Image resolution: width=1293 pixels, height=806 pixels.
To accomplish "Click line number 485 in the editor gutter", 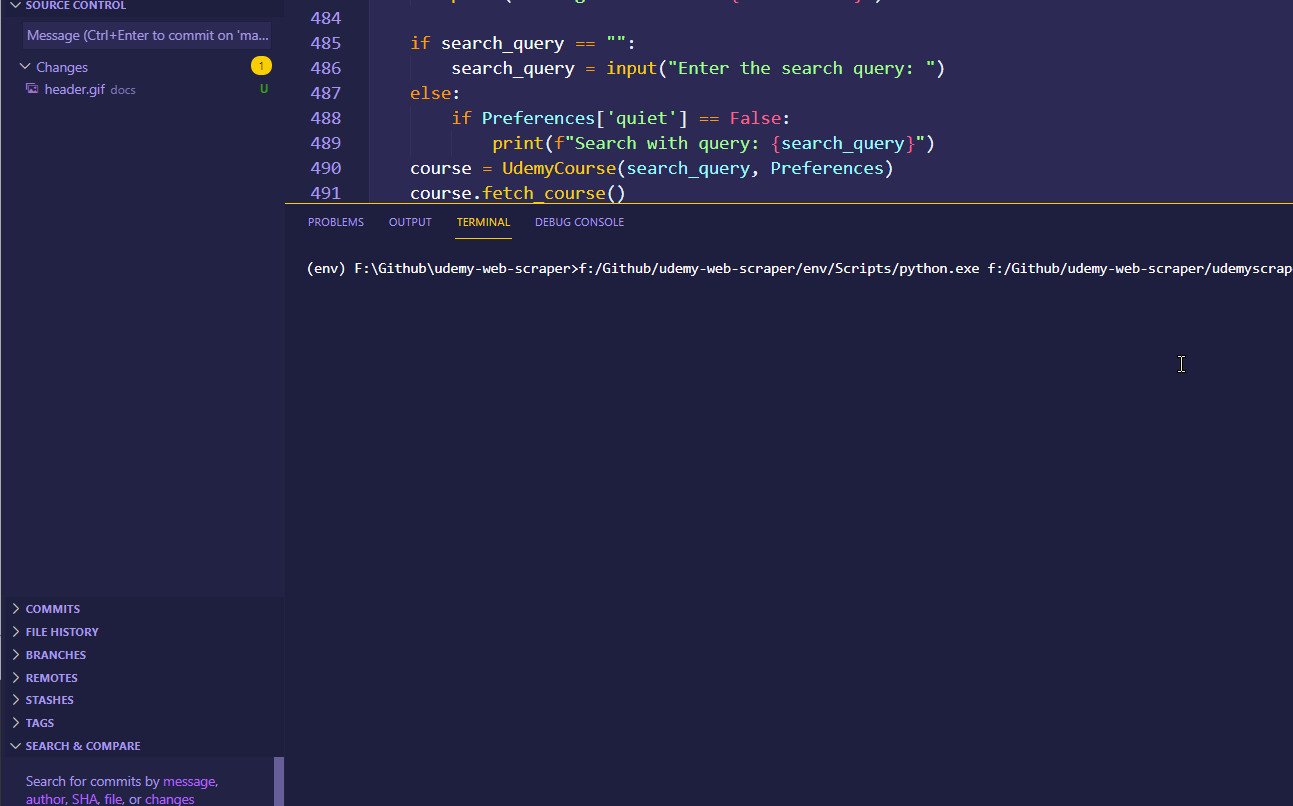I will (x=325, y=43).
